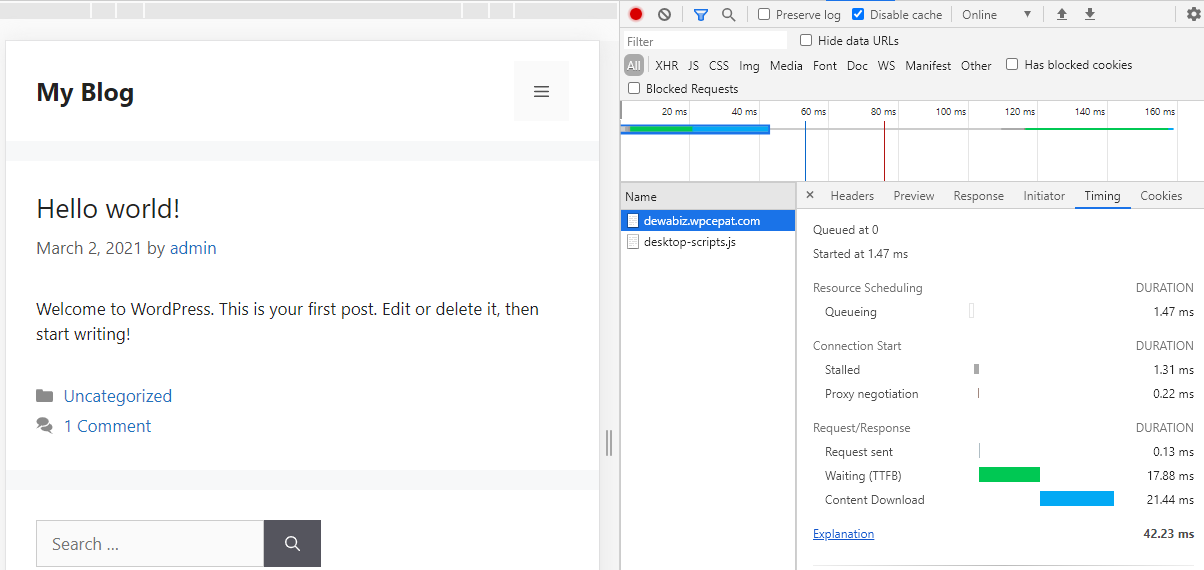
Task: Uncheck the Disable cache checkbox
Action: 858,15
